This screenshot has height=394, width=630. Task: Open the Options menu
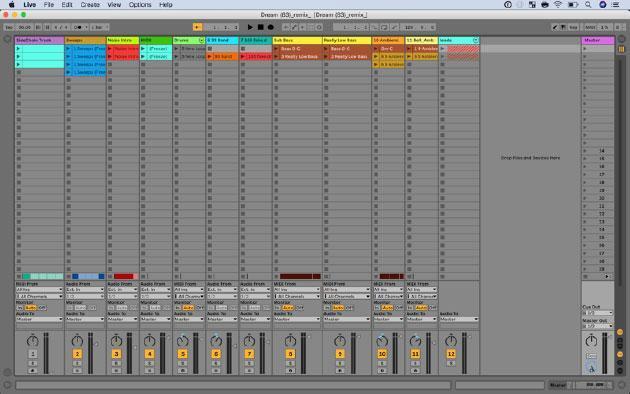(140, 5)
